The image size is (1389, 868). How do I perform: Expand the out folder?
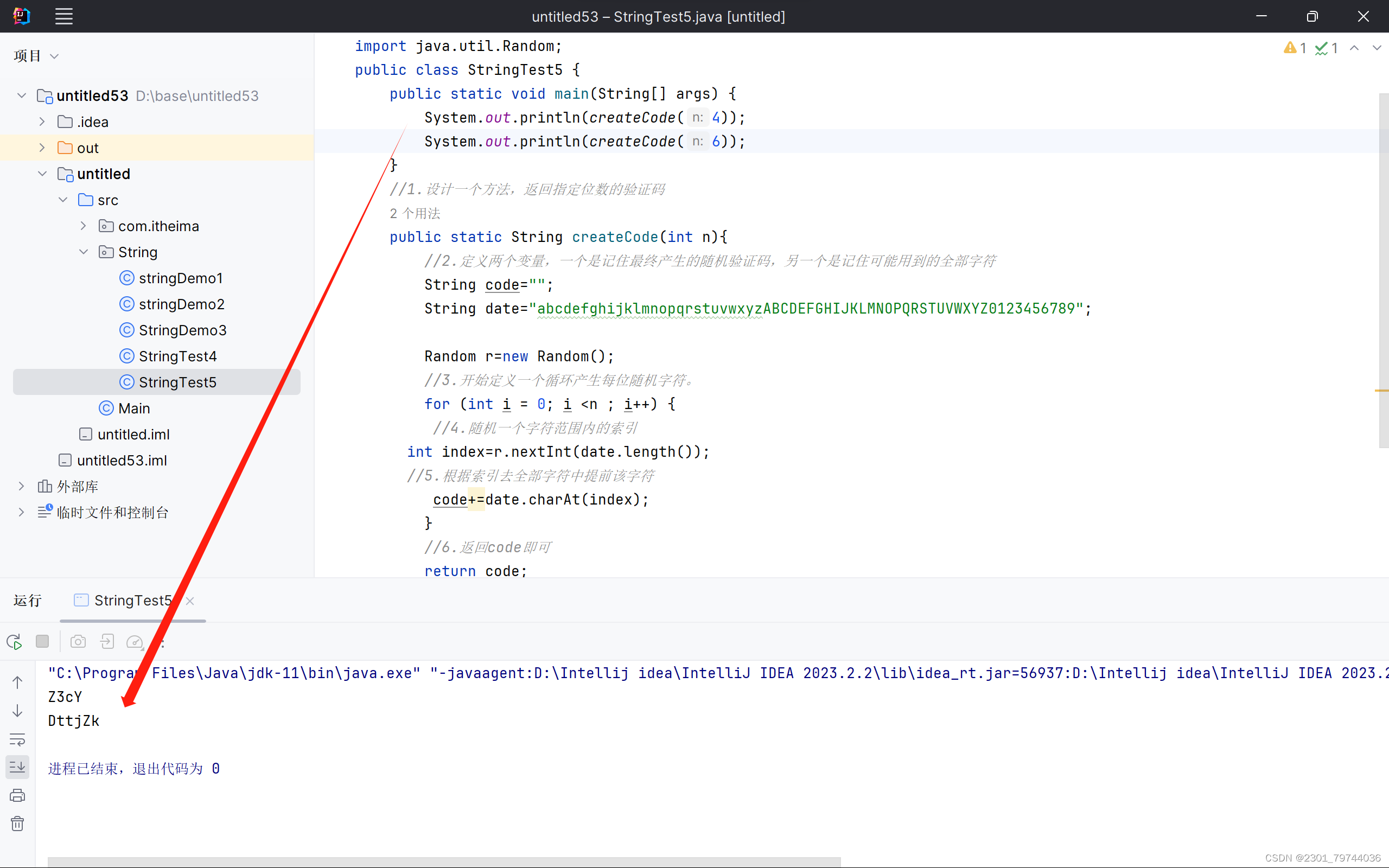(42, 148)
